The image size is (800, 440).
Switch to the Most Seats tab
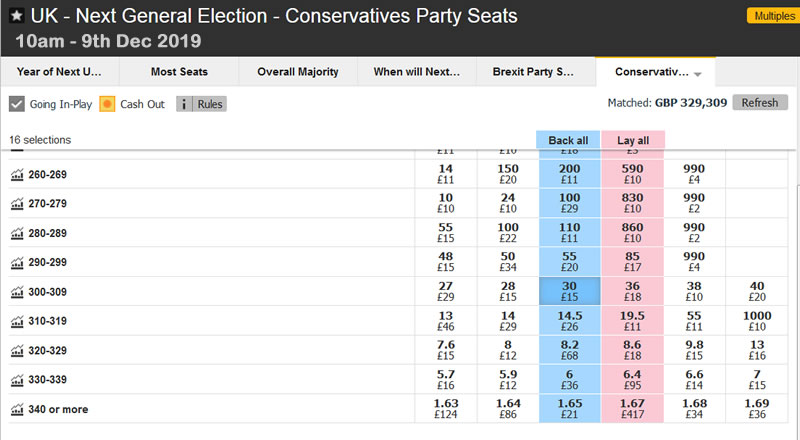pyautogui.click(x=178, y=72)
